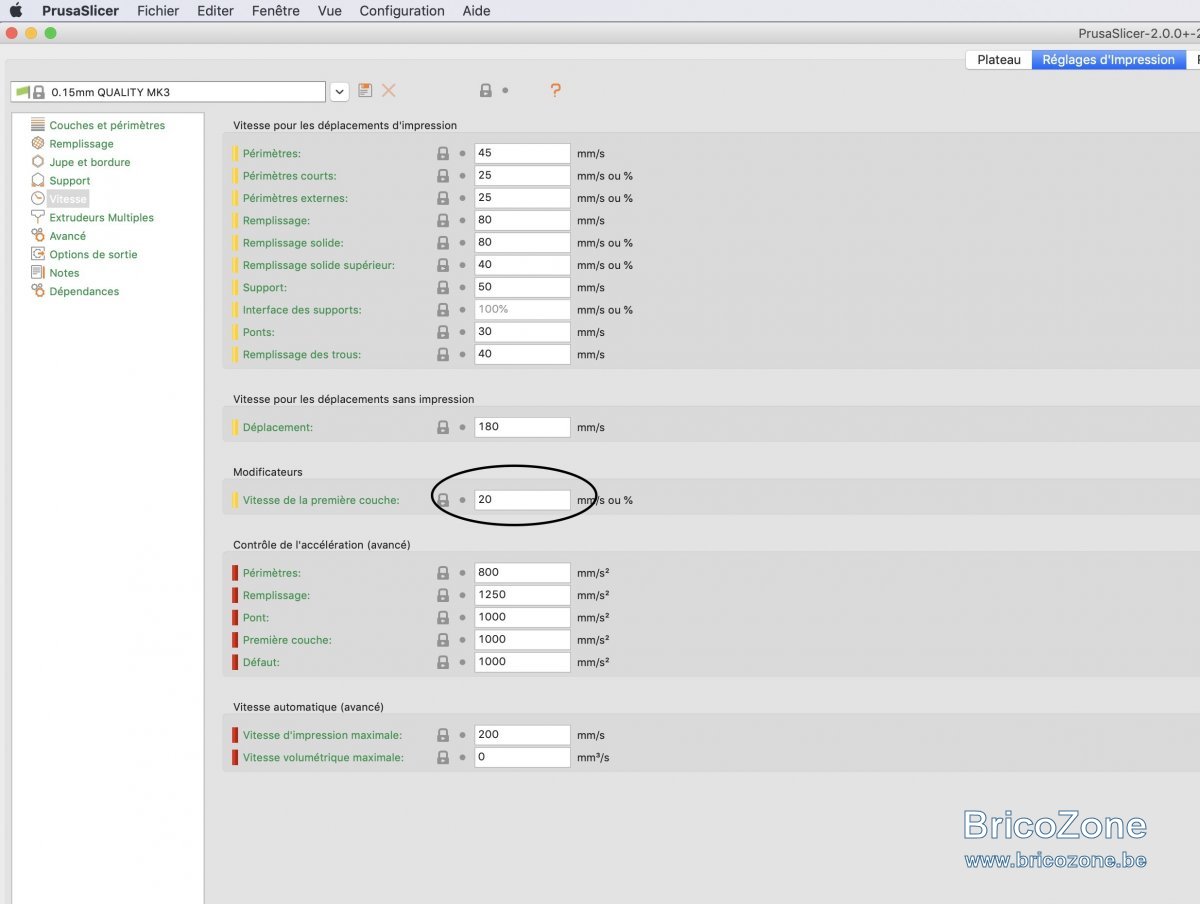Open the Aide menu
1200x904 pixels.
tap(476, 11)
